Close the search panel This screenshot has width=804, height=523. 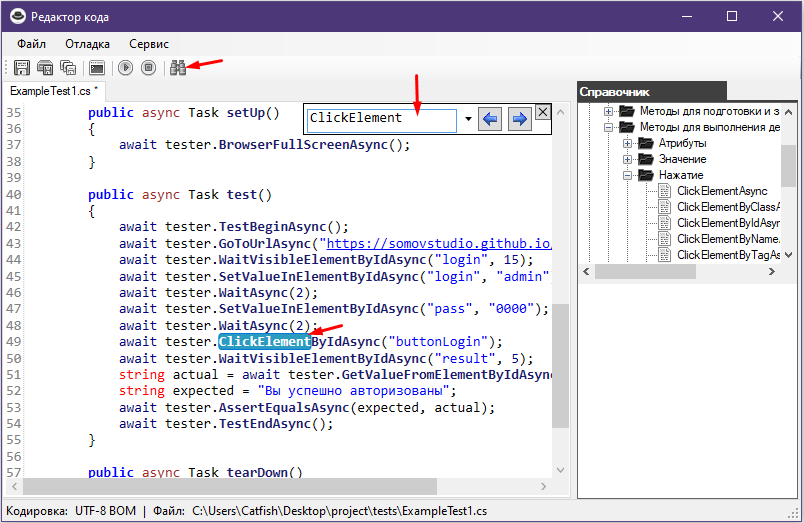(x=543, y=112)
